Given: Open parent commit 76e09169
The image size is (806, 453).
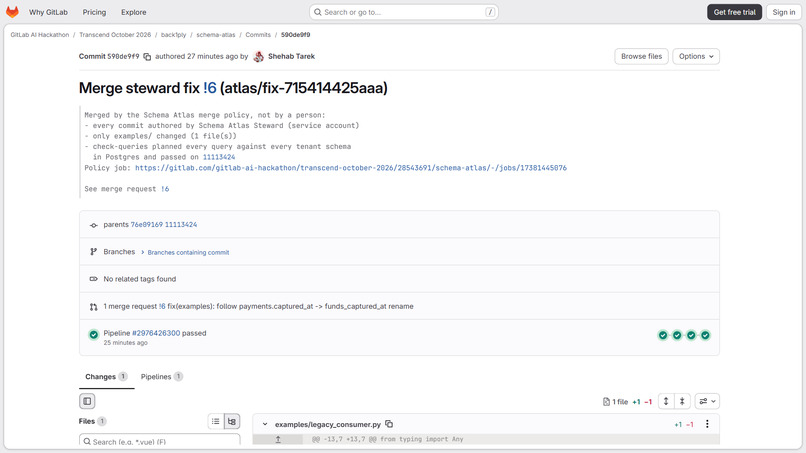Looking at the screenshot, I should pos(146,225).
